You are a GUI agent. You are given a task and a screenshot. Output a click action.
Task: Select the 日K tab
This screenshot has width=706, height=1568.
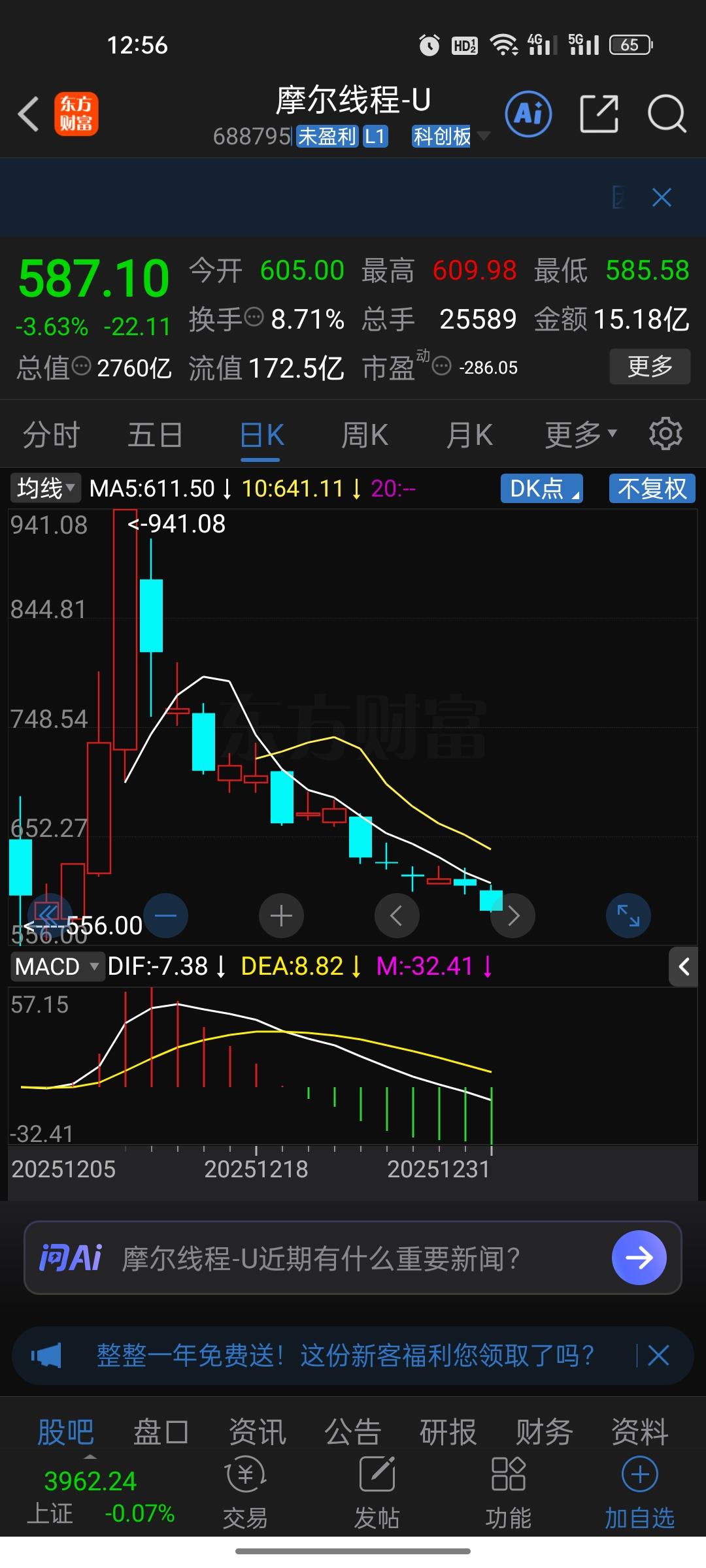click(x=261, y=434)
